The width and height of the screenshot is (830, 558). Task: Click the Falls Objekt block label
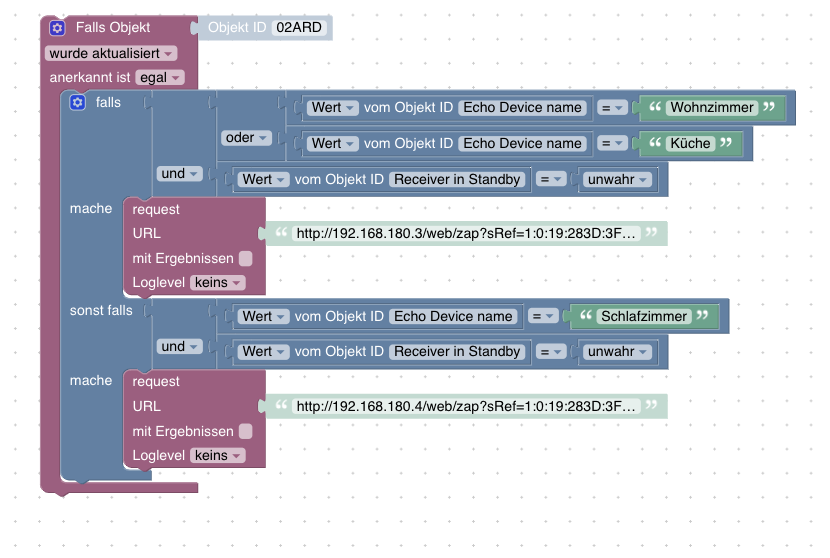(x=113, y=28)
